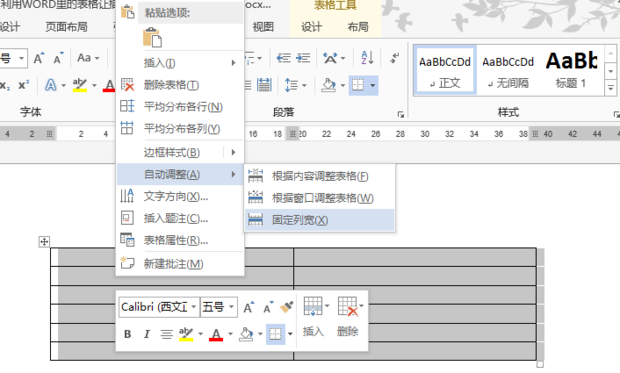Switch to the 视图 ribbon tab

coord(263,27)
